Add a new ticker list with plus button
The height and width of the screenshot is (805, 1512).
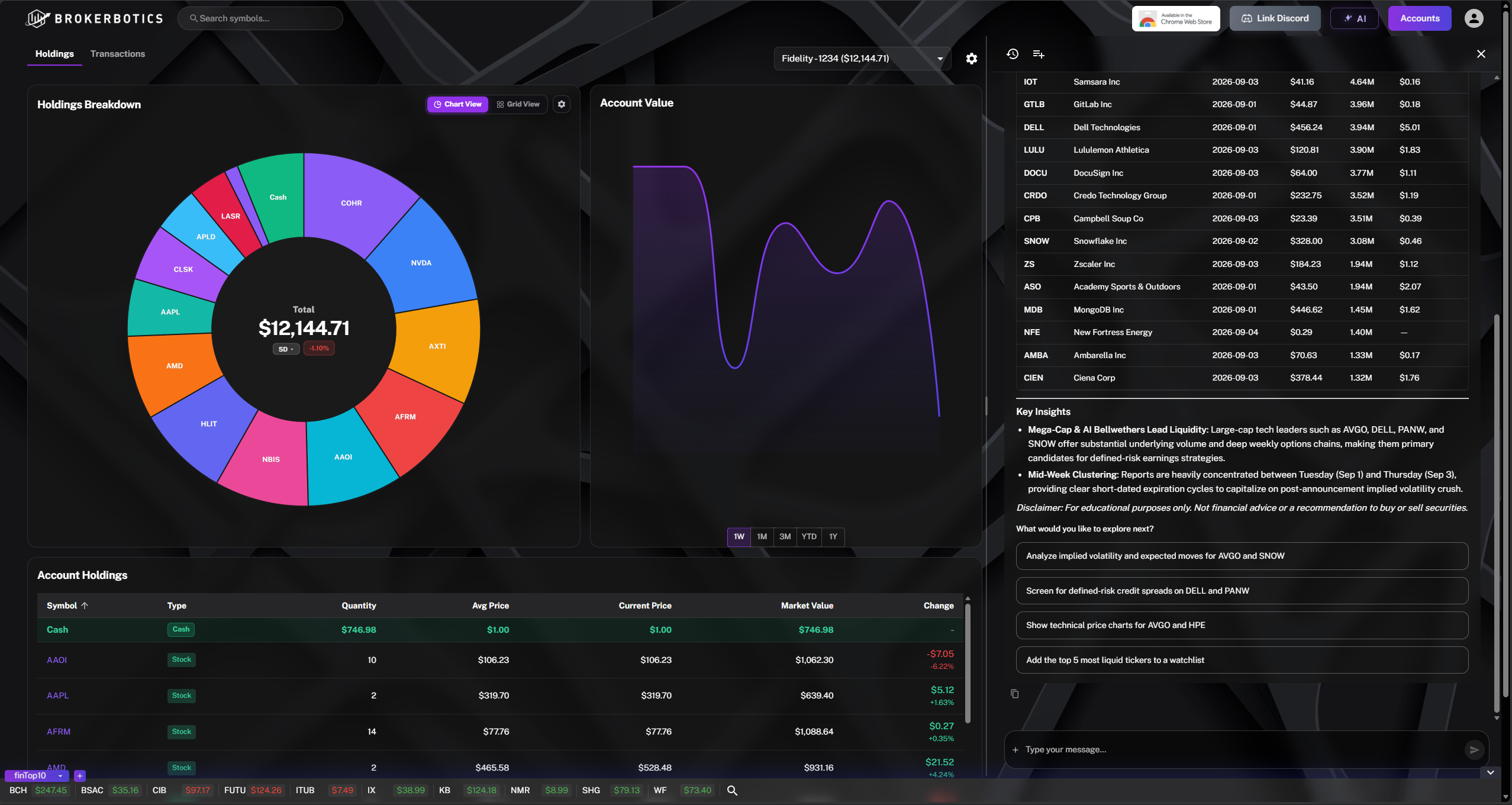click(80, 776)
